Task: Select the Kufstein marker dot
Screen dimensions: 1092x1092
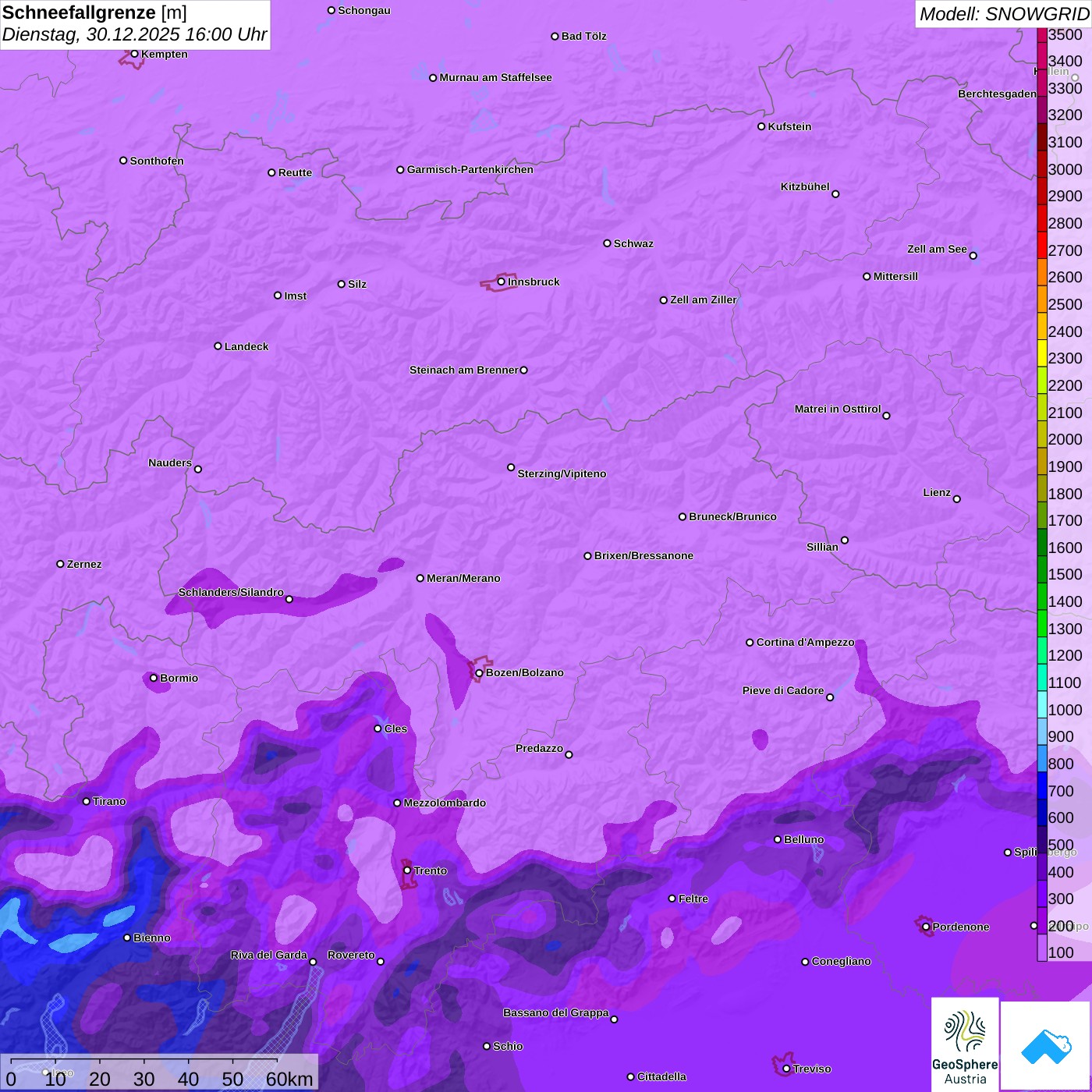Action: [761, 126]
